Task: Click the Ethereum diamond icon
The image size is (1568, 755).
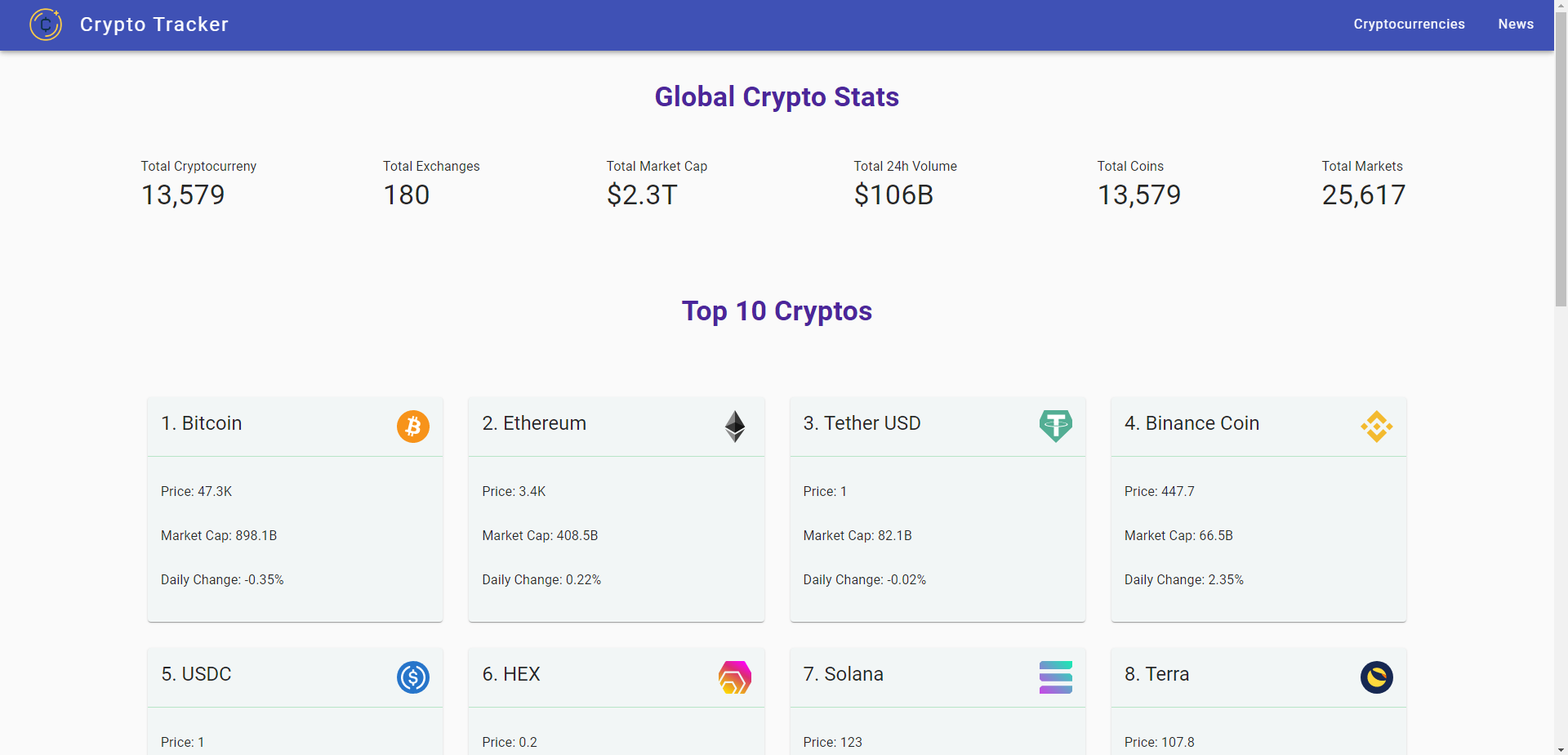Action: click(x=735, y=427)
